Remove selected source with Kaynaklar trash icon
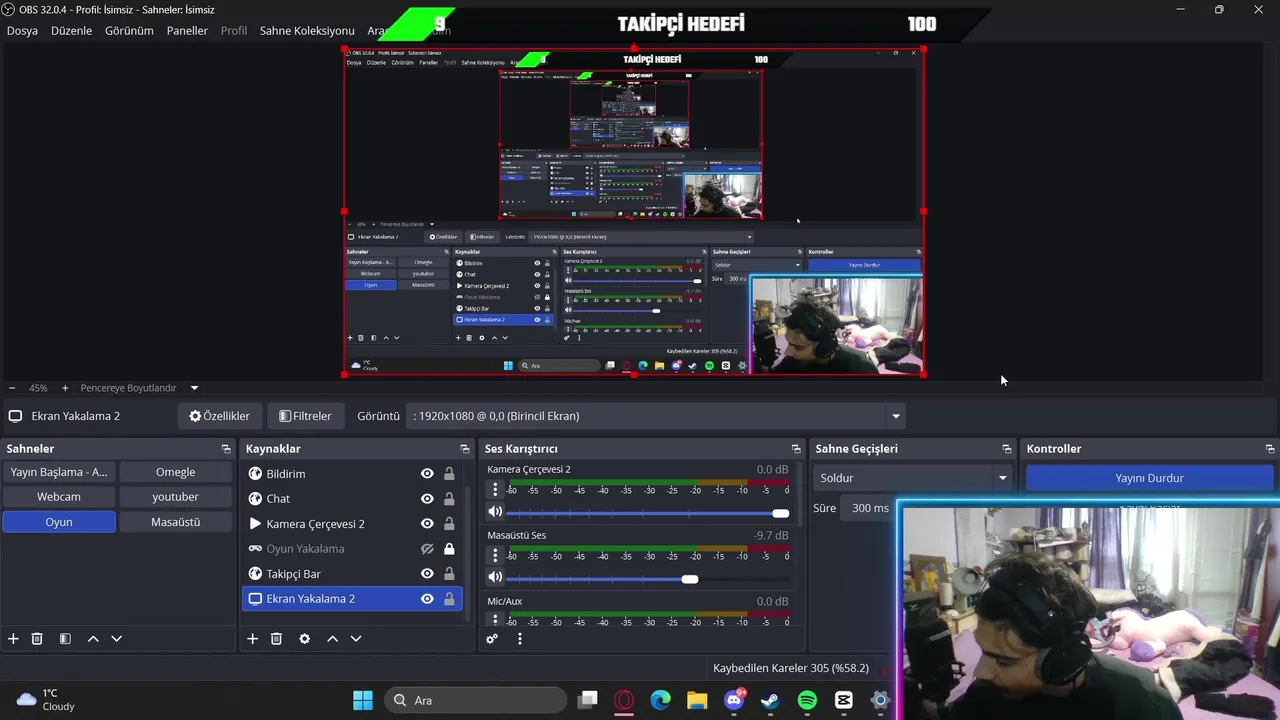The height and width of the screenshot is (720, 1280). (x=277, y=639)
